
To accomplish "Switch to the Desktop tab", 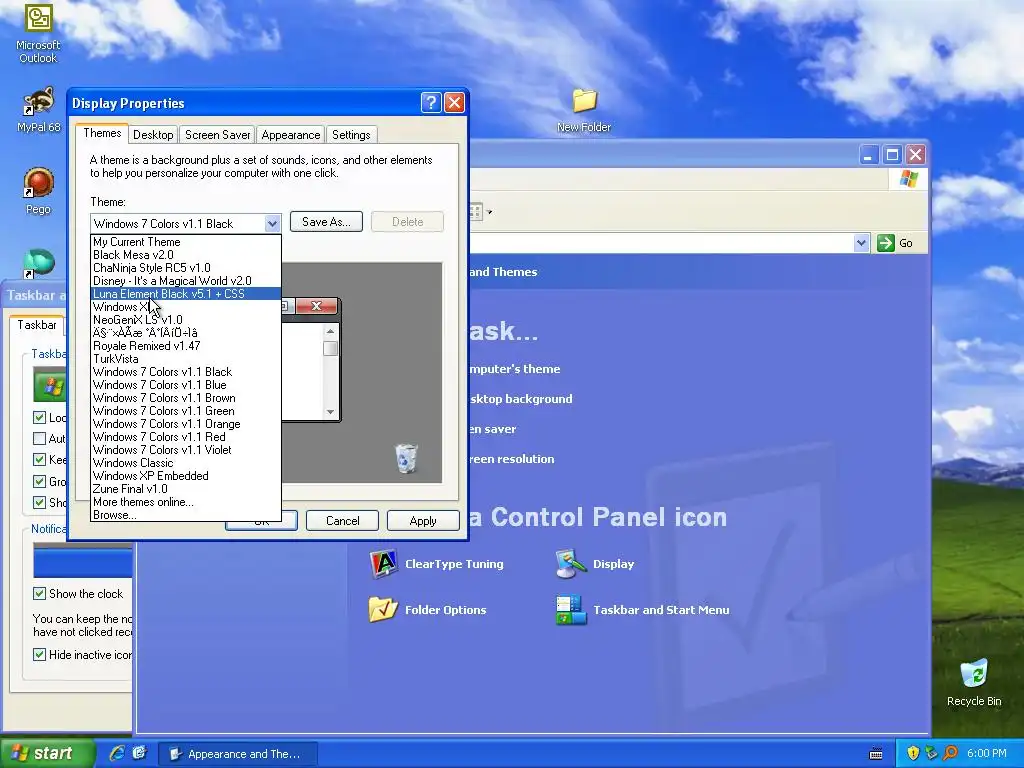I will pyautogui.click(x=153, y=135).
